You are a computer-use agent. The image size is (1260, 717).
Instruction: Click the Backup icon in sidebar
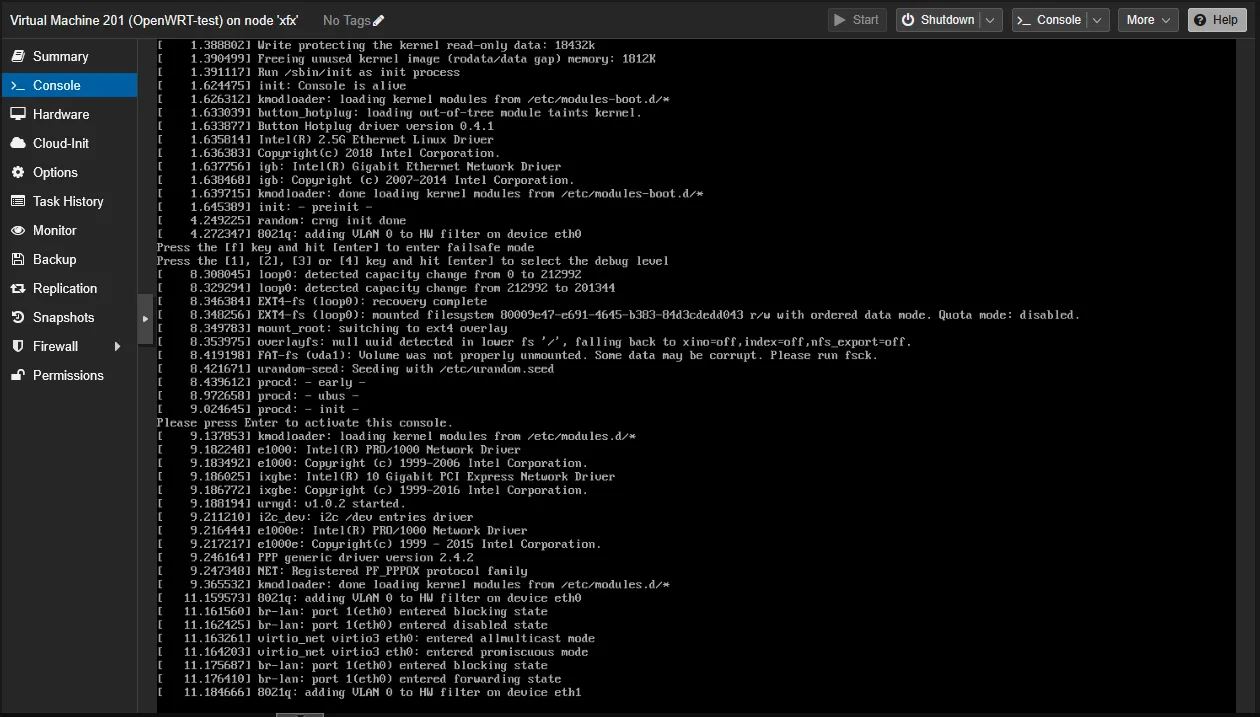(18, 259)
